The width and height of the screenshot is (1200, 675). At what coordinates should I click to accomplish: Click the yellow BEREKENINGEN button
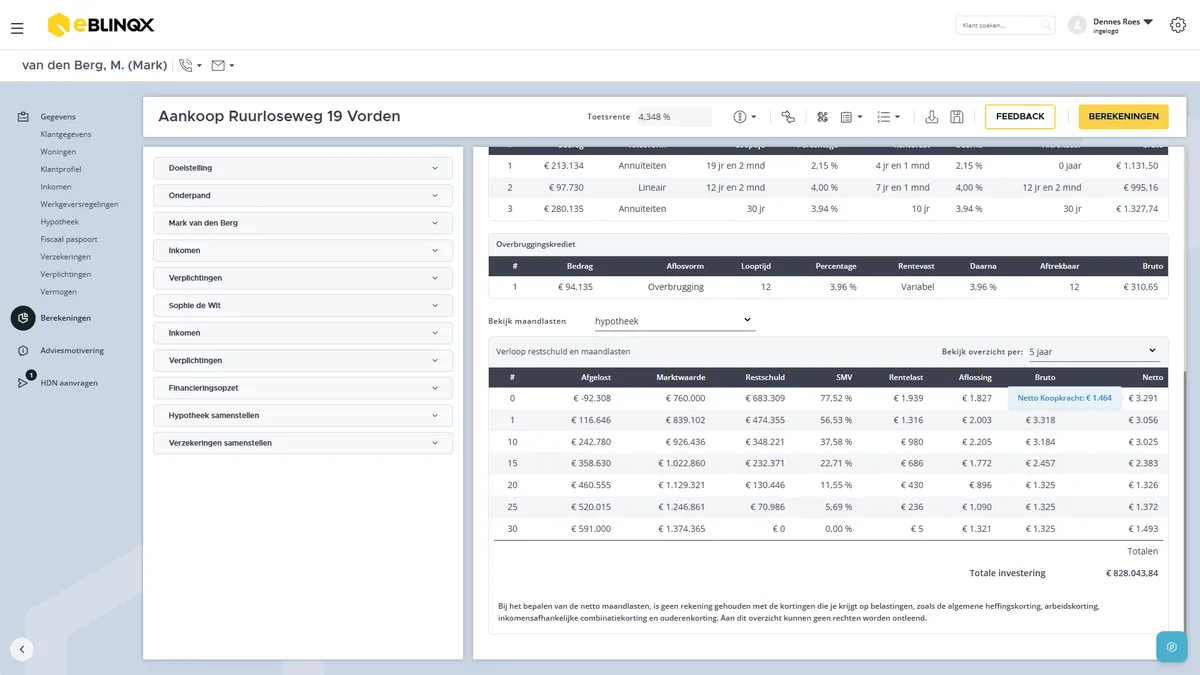(x=1123, y=117)
